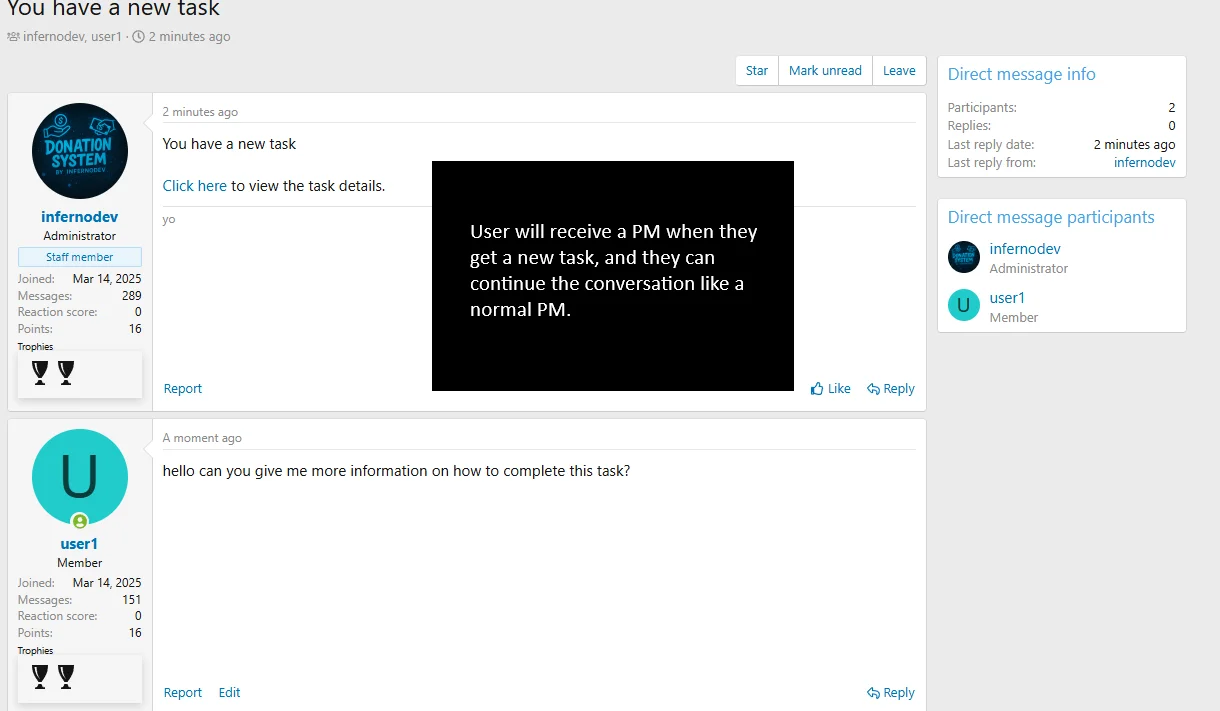Click the first trophy icon under infernodev
1220x711 pixels.
(x=40, y=373)
